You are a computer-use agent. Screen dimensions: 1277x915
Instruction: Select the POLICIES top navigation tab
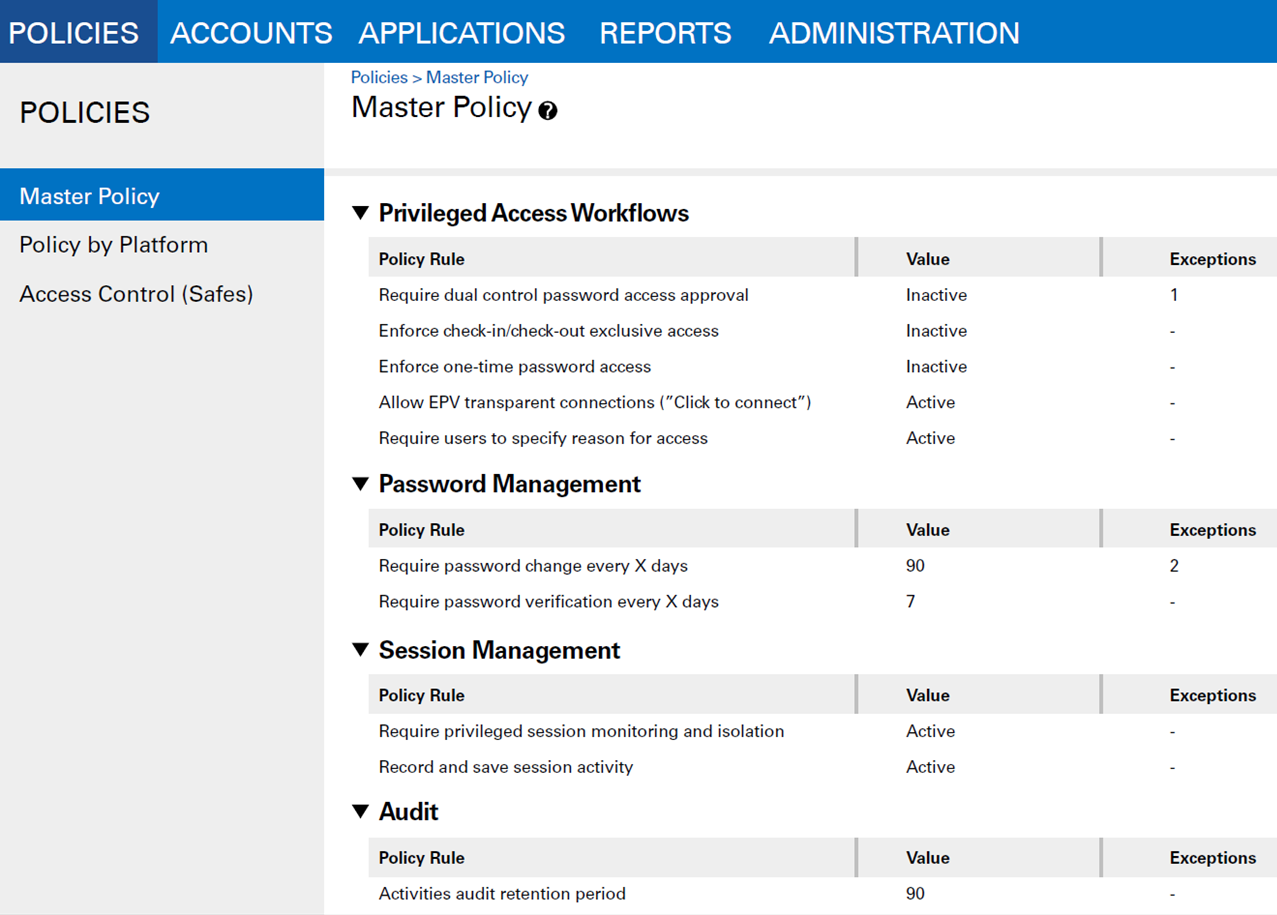pos(74,32)
